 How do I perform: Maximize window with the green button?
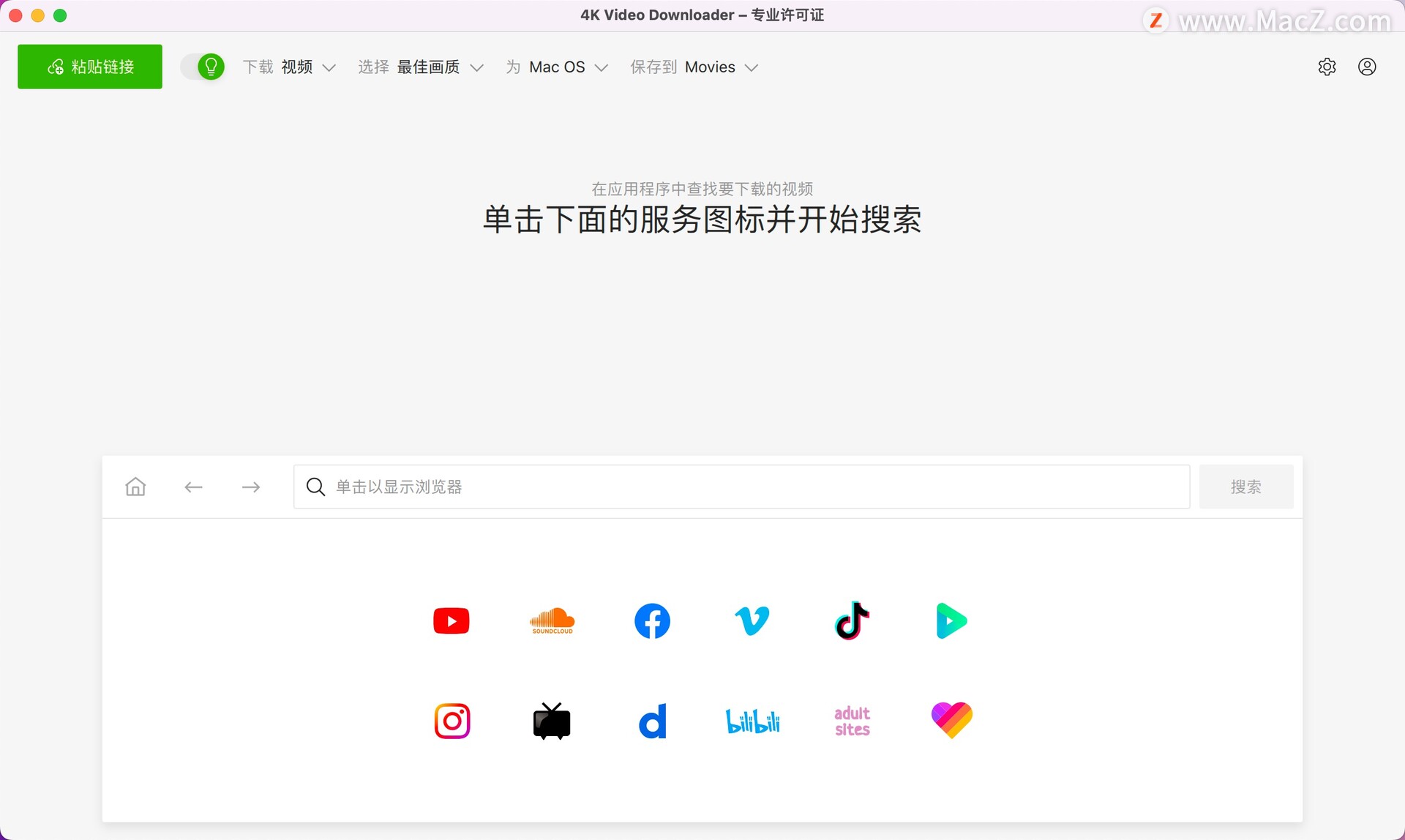coord(61,15)
